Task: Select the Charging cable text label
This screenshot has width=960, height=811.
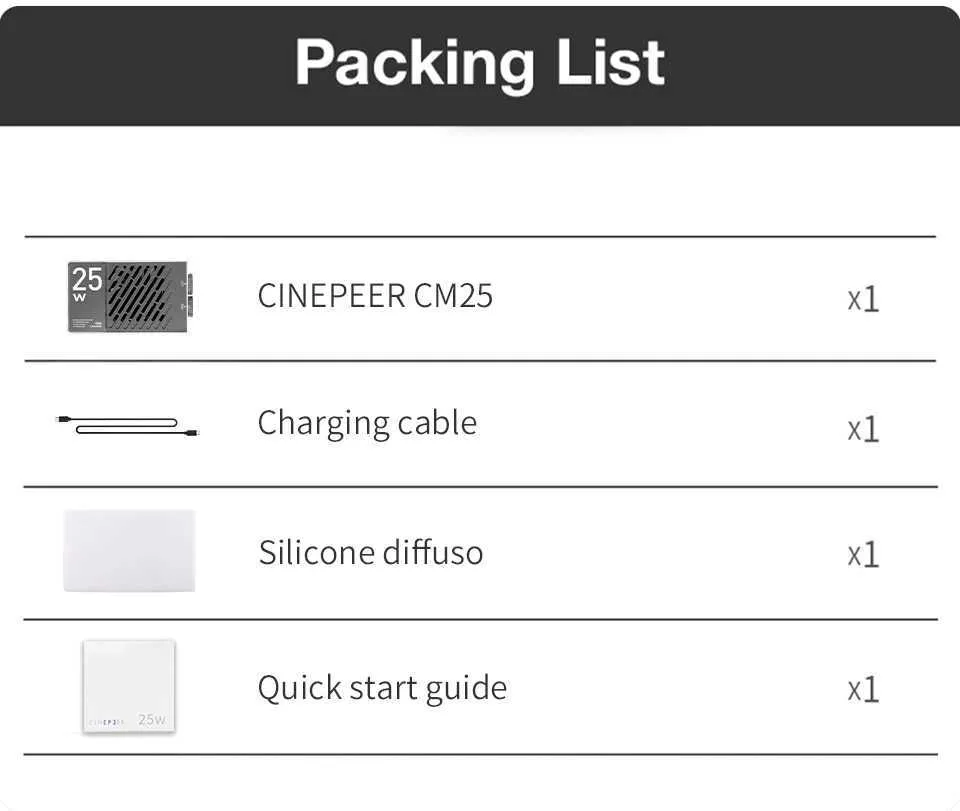Action: coord(367,423)
